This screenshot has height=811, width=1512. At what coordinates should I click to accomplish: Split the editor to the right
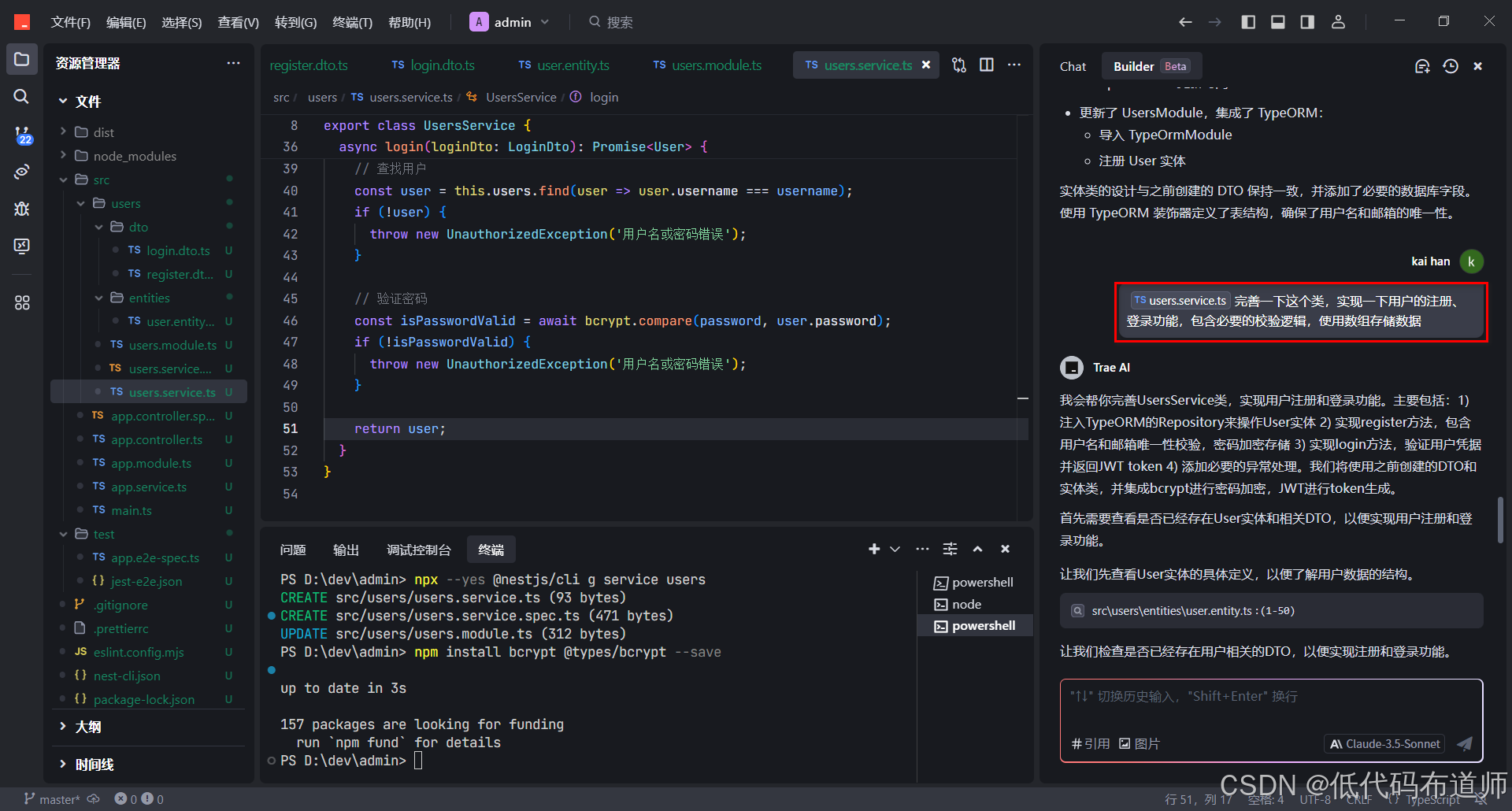click(987, 65)
